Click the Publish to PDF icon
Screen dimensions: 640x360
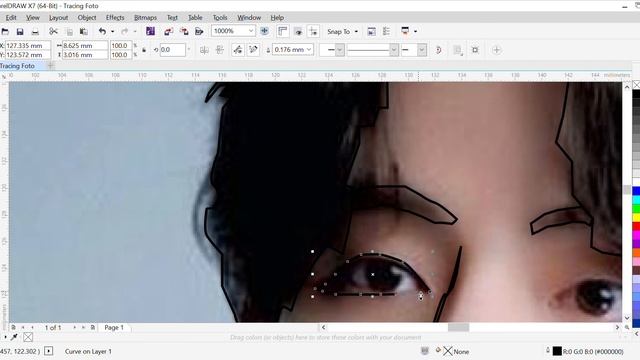coord(199,31)
